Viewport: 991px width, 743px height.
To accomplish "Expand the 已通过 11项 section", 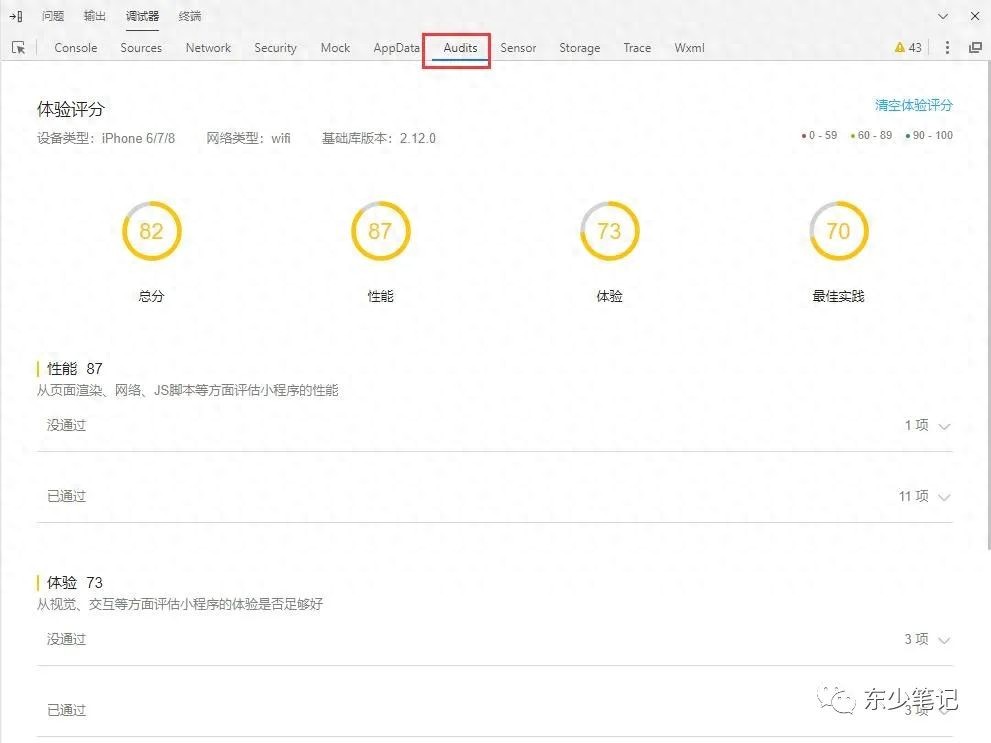I will coord(929,496).
